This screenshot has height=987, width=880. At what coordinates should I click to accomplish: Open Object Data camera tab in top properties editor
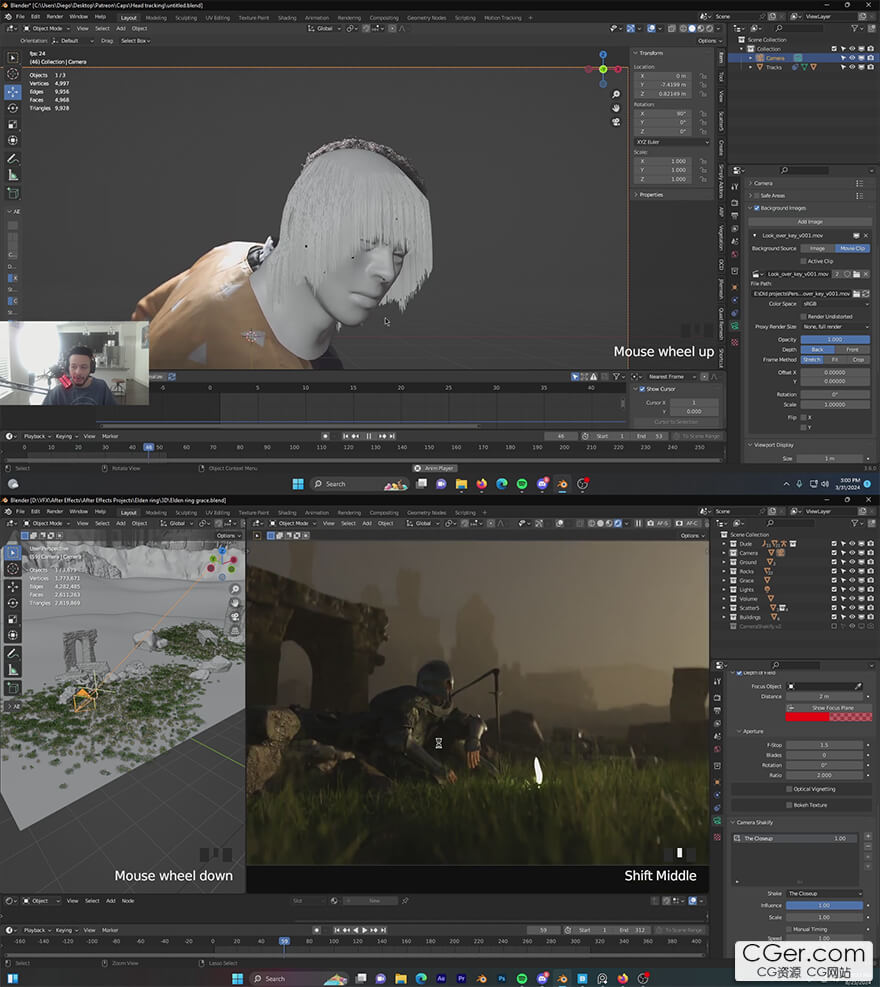[x=735, y=326]
